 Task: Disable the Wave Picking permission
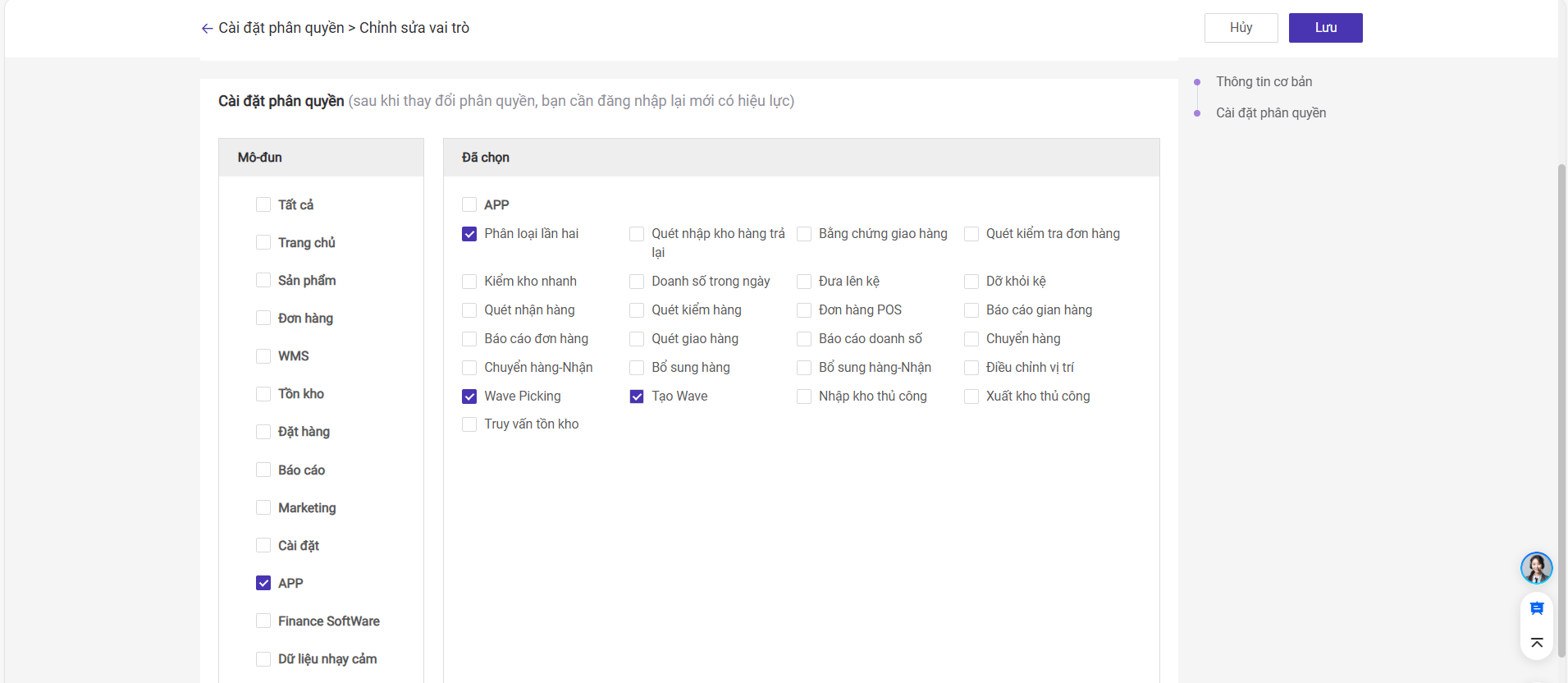click(x=469, y=397)
